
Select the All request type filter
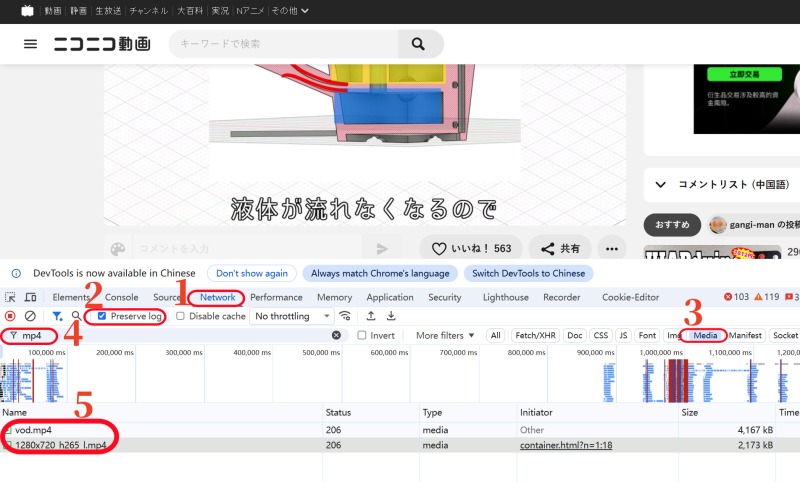(495, 335)
